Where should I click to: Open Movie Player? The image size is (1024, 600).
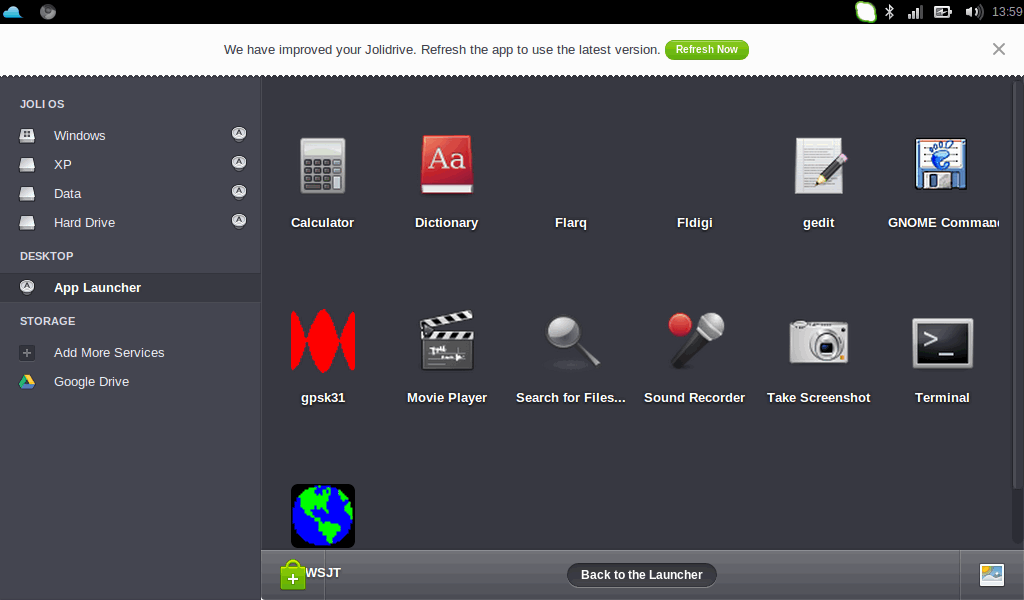[x=446, y=342]
